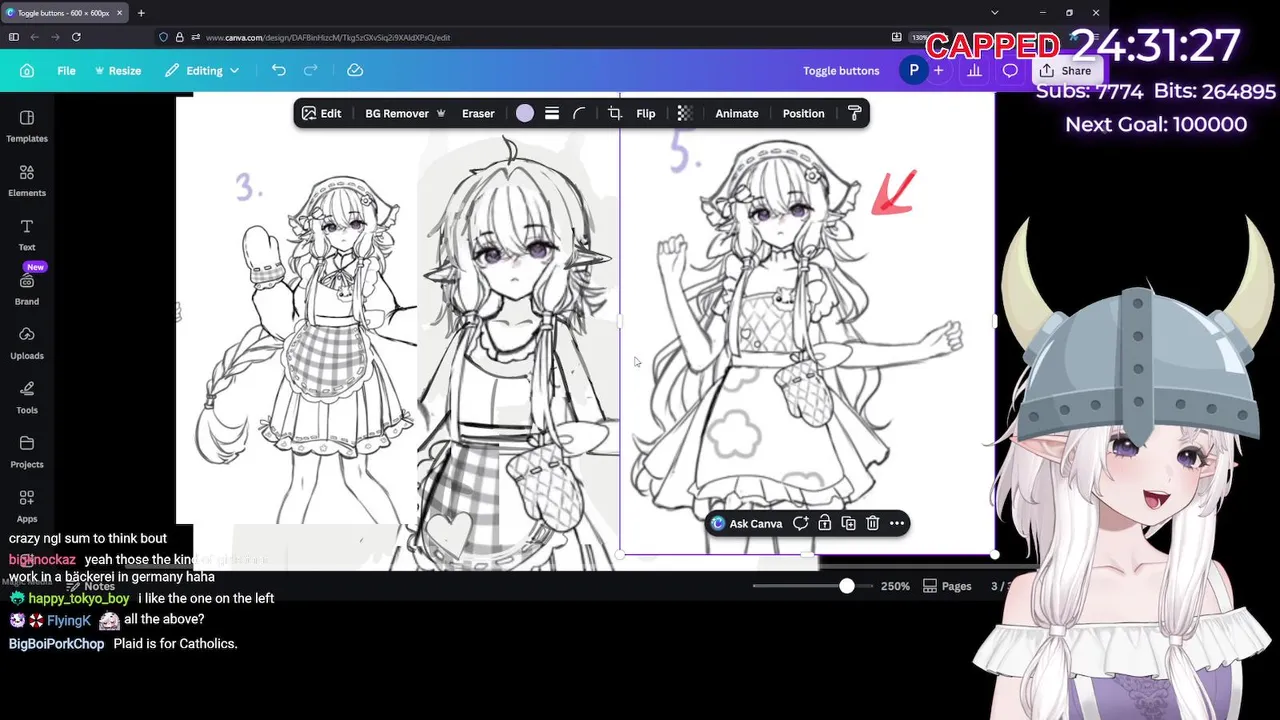The width and height of the screenshot is (1280, 720).
Task: Add collaborator with plus icon
Action: (938, 70)
